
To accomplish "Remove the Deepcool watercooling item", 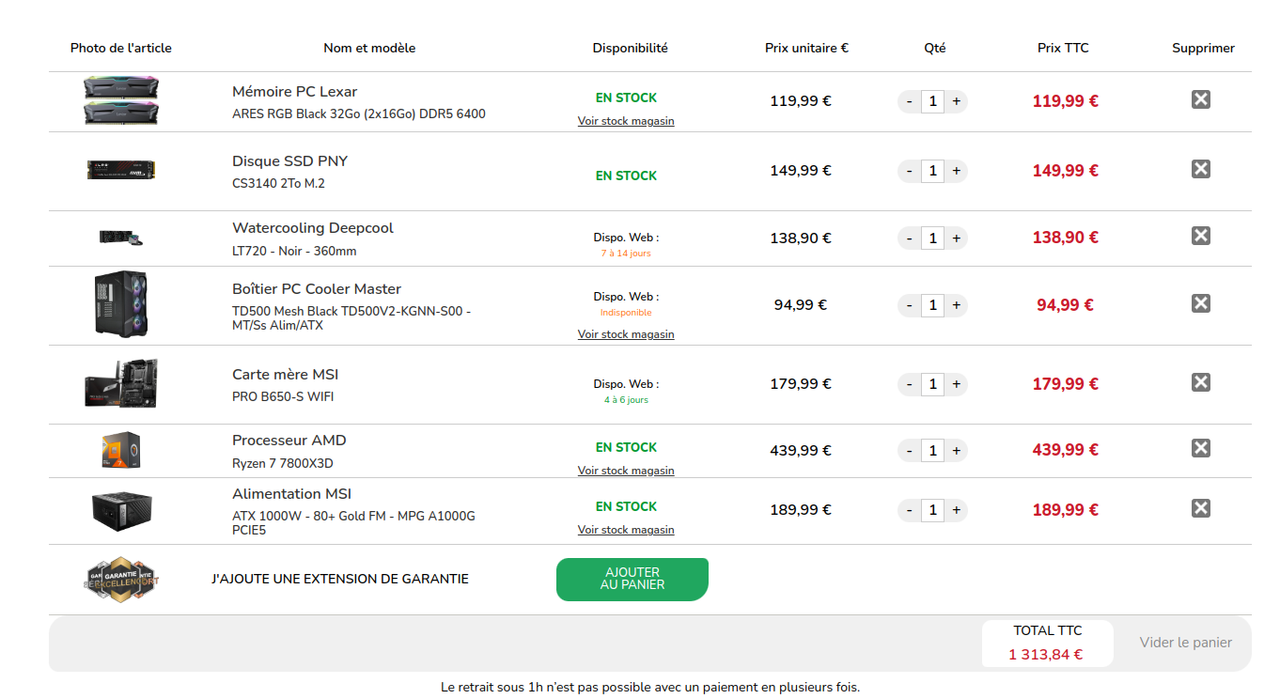I will [1201, 236].
